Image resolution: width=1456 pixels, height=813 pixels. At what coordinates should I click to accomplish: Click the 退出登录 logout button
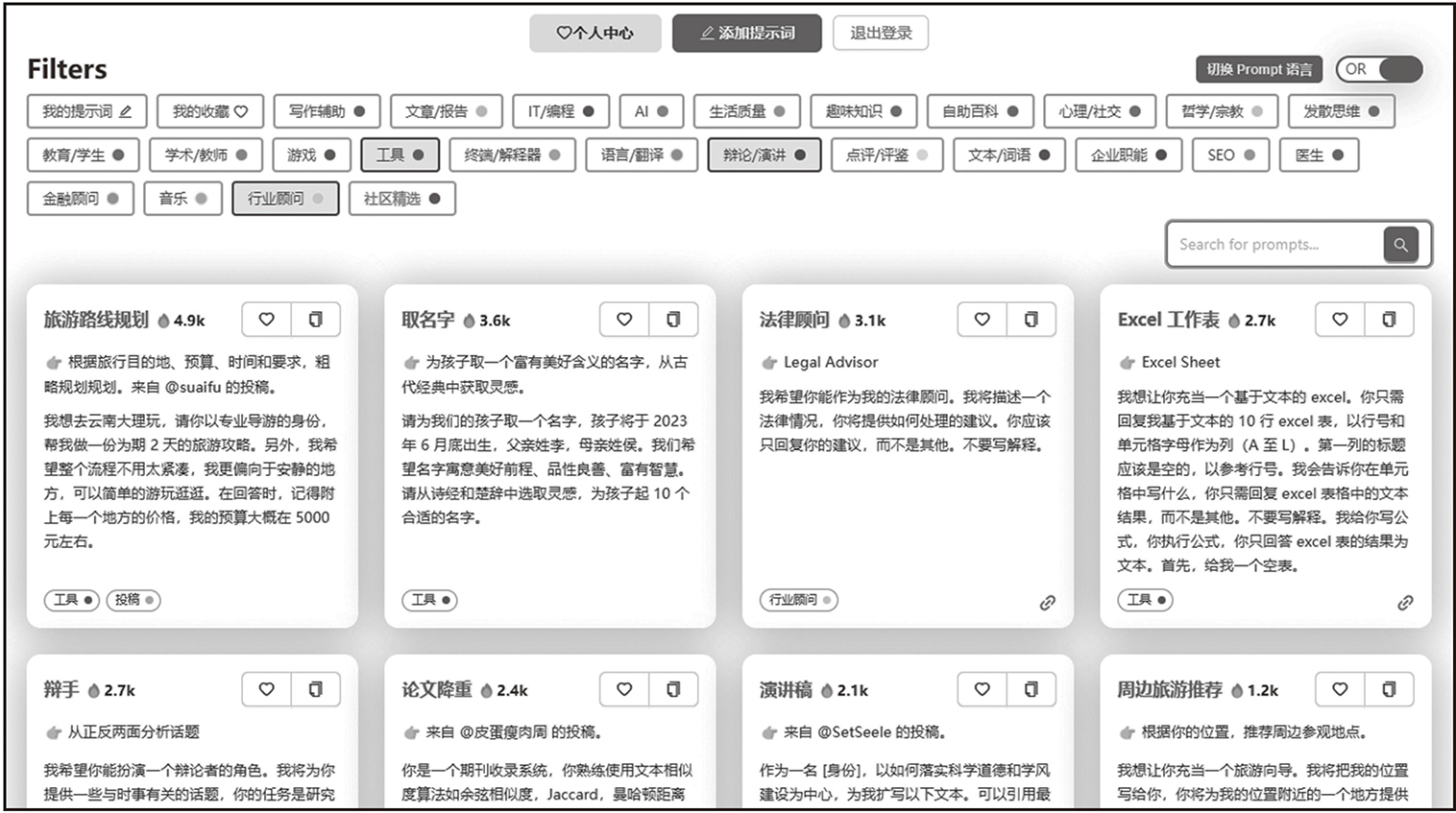(x=880, y=34)
